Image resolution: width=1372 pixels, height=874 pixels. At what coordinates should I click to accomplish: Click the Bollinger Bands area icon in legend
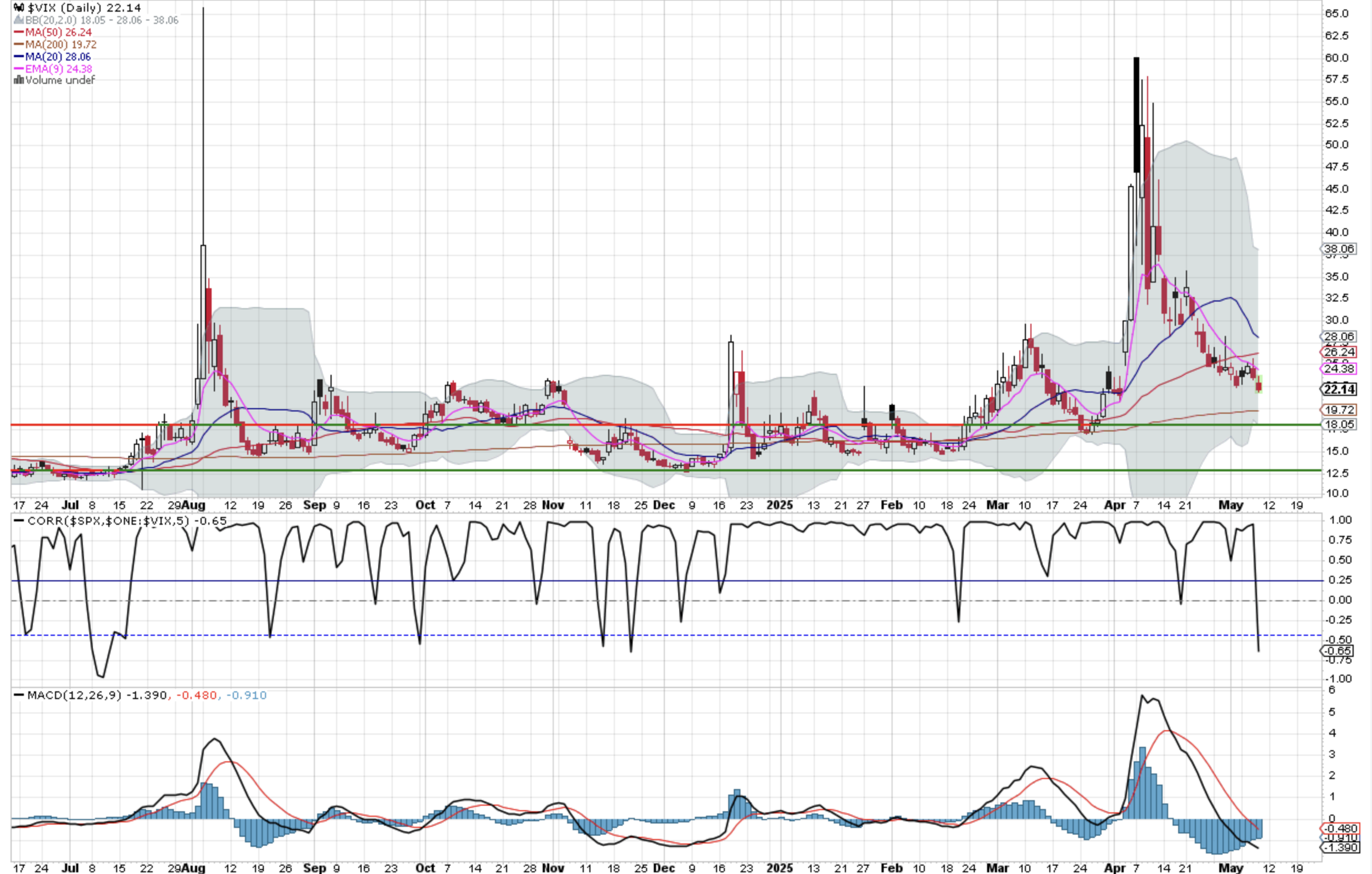click(18, 21)
